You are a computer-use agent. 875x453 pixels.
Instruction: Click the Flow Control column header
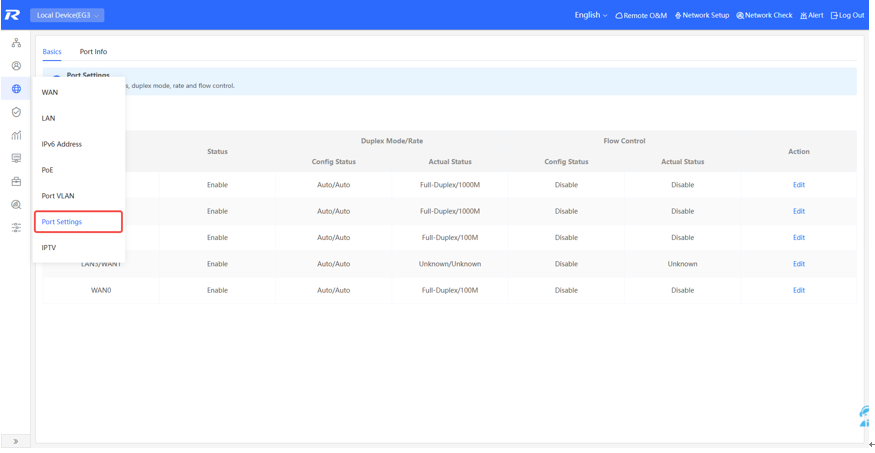624,141
